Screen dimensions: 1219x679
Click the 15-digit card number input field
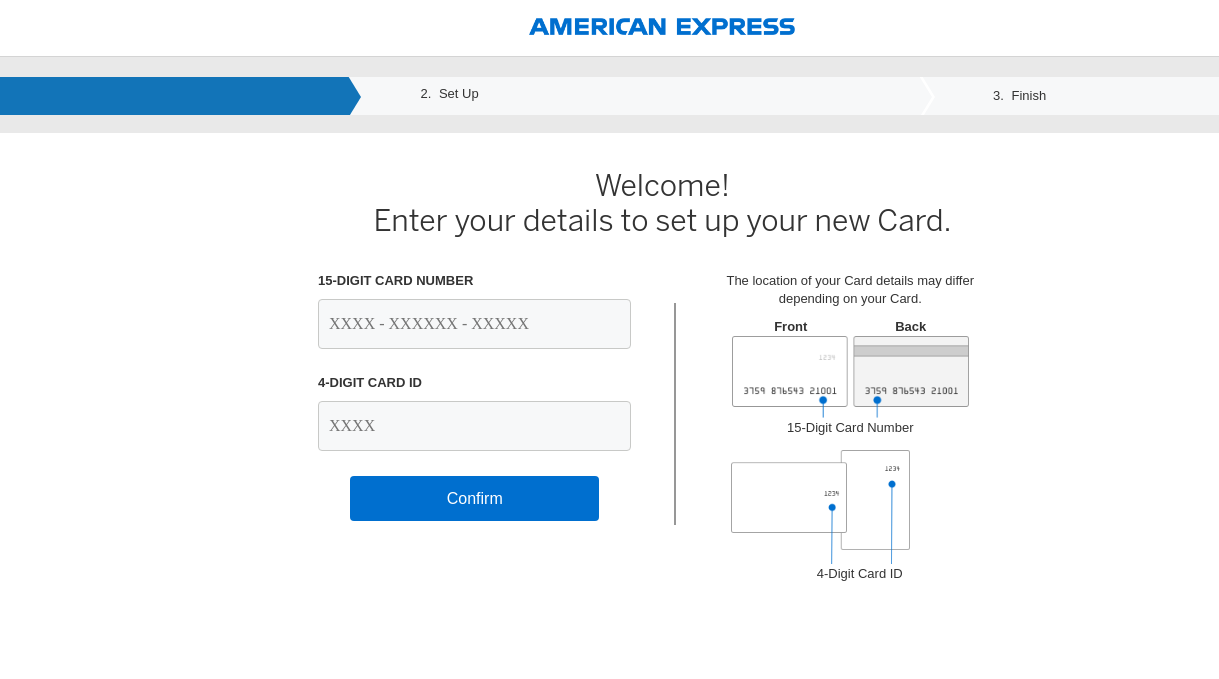474,323
